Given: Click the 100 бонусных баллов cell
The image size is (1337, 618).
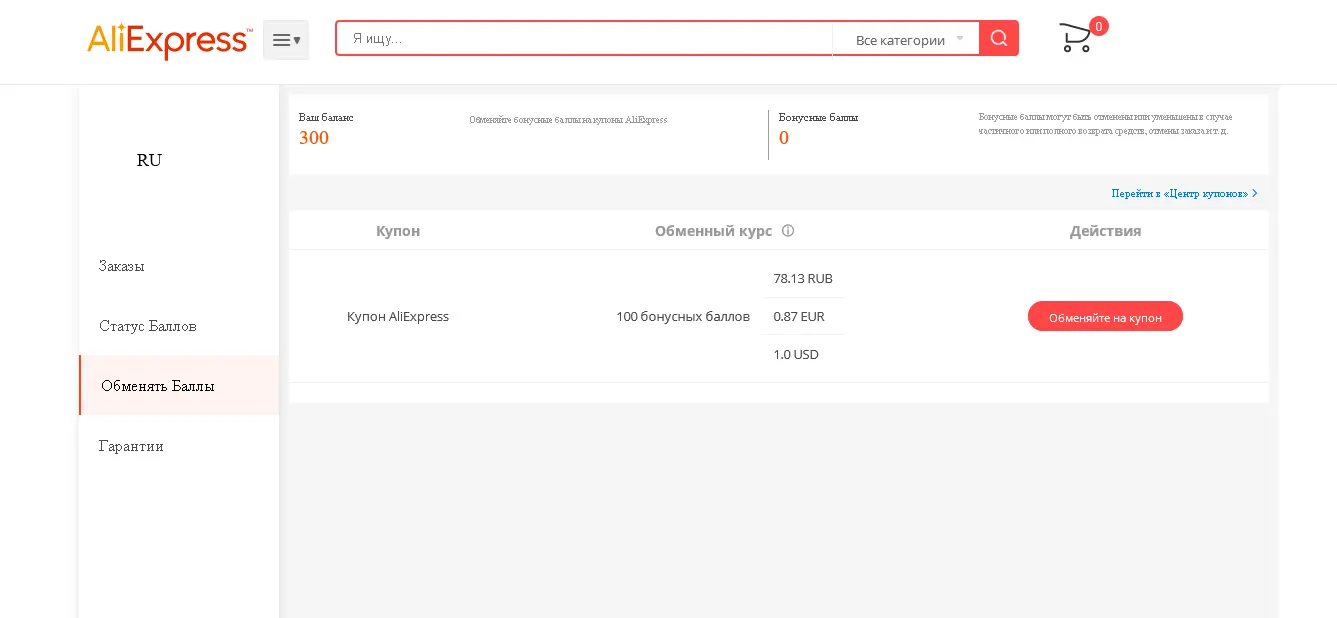Looking at the screenshot, I should [x=683, y=316].
